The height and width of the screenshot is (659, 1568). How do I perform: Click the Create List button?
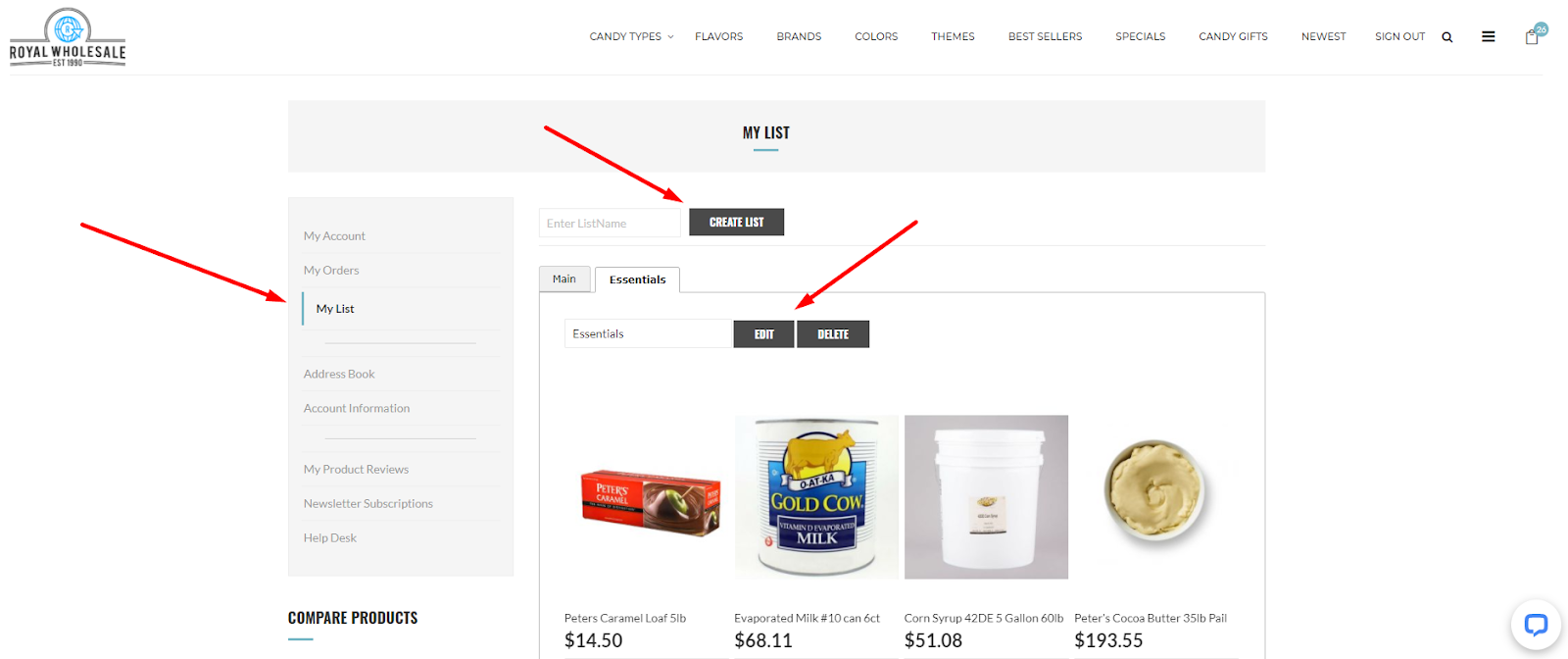tap(736, 223)
